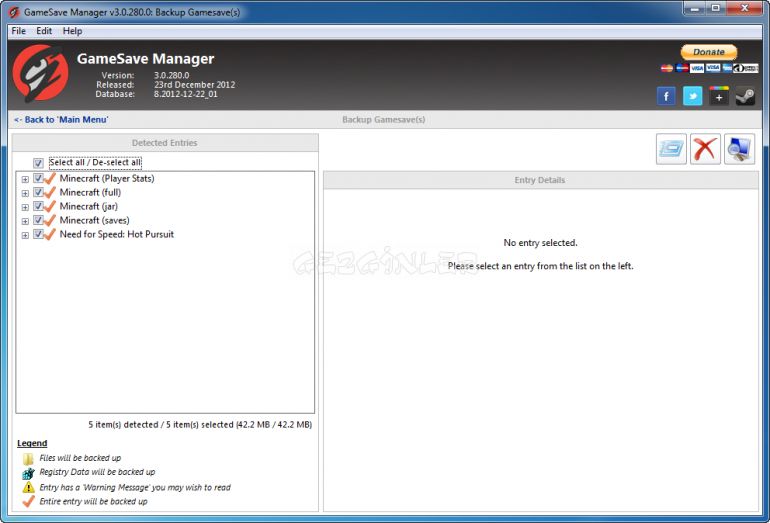
Task: Click the red X toolbar button
Action: [705, 149]
